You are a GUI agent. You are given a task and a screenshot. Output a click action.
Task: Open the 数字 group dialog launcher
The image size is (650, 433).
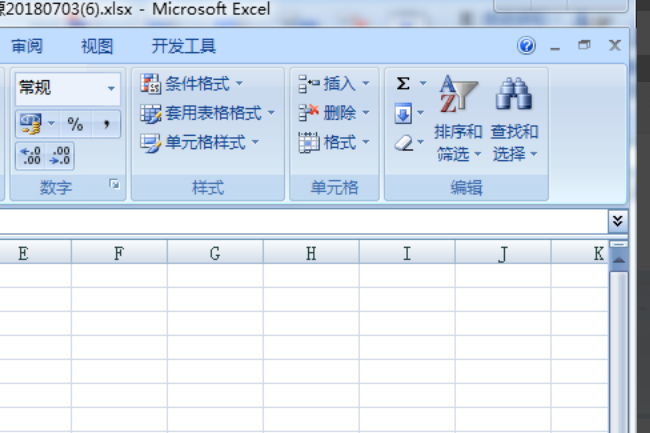tap(114, 184)
